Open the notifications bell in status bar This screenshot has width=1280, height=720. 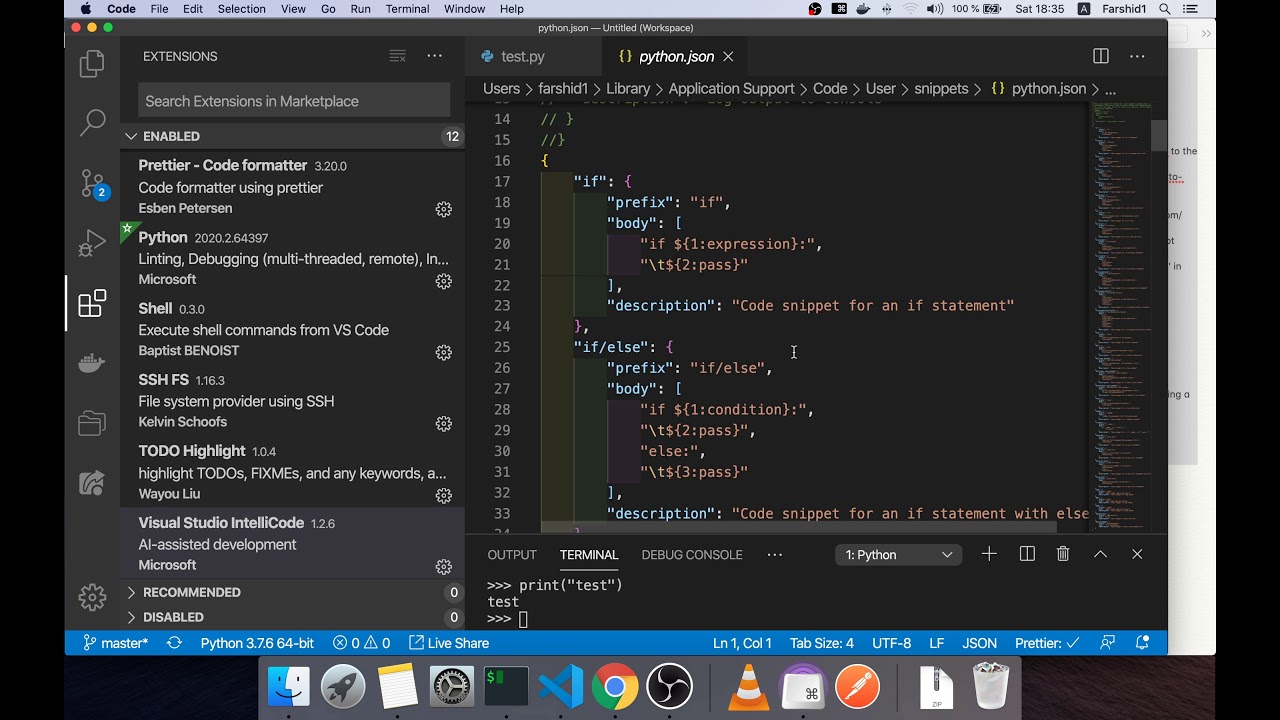pyautogui.click(x=1144, y=643)
